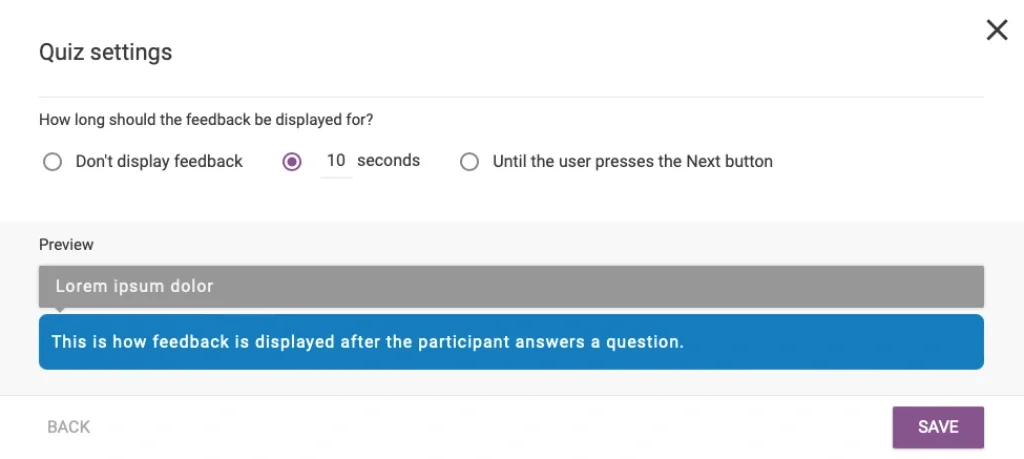The image size is (1024, 459).
Task: Click the "Preview" section label
Action: click(66, 244)
